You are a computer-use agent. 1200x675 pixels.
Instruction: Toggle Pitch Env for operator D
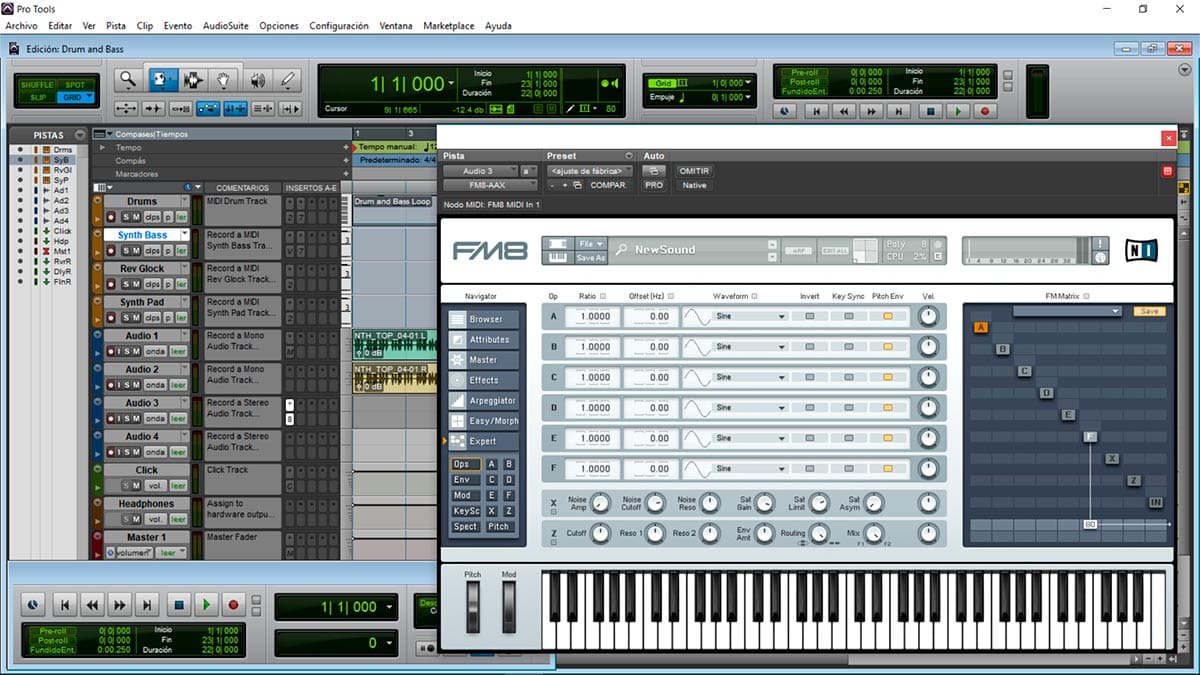tap(887, 407)
